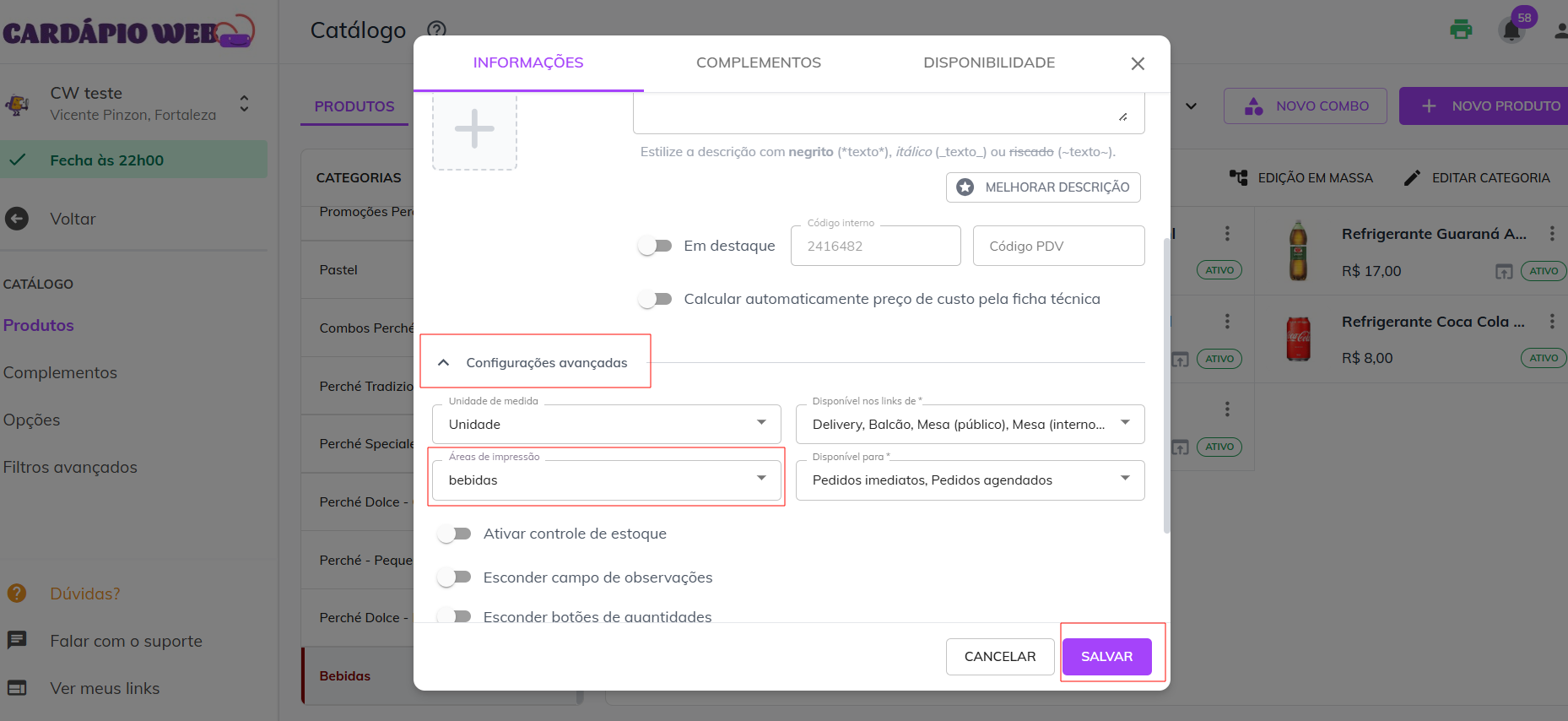Switch to the Disponibilidade tab
Viewport: 1568px width, 721px height.
(x=988, y=62)
